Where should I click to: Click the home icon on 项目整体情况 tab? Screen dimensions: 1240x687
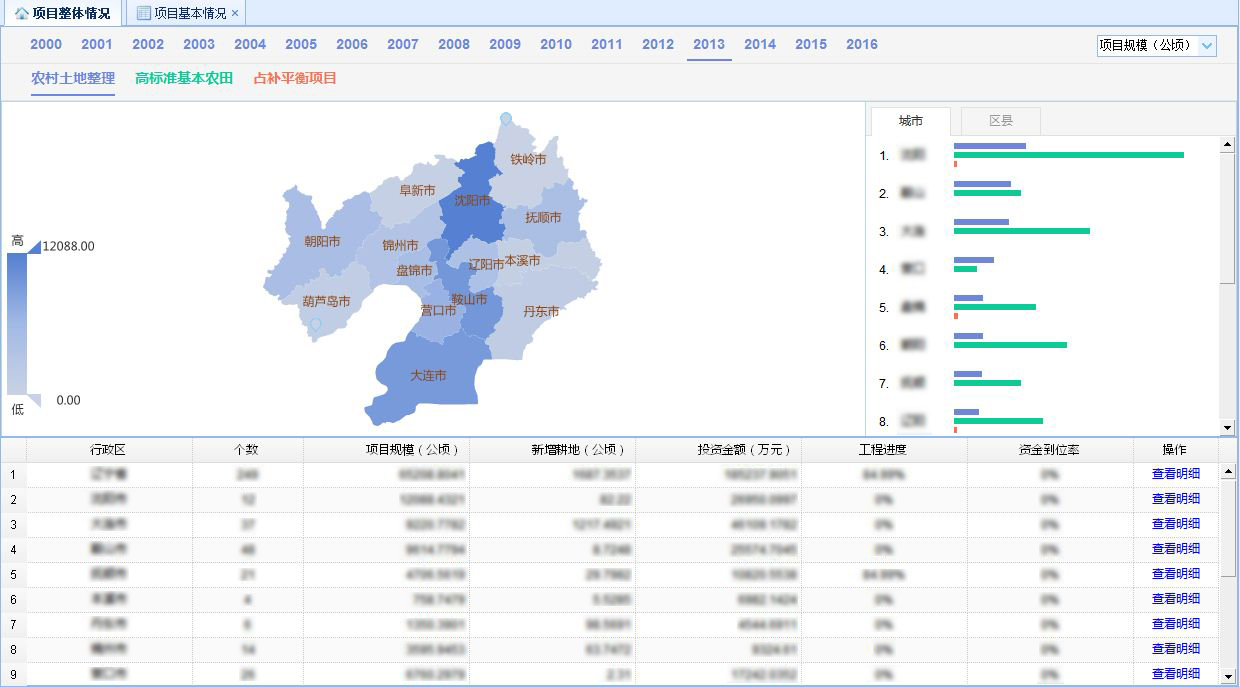(21, 14)
